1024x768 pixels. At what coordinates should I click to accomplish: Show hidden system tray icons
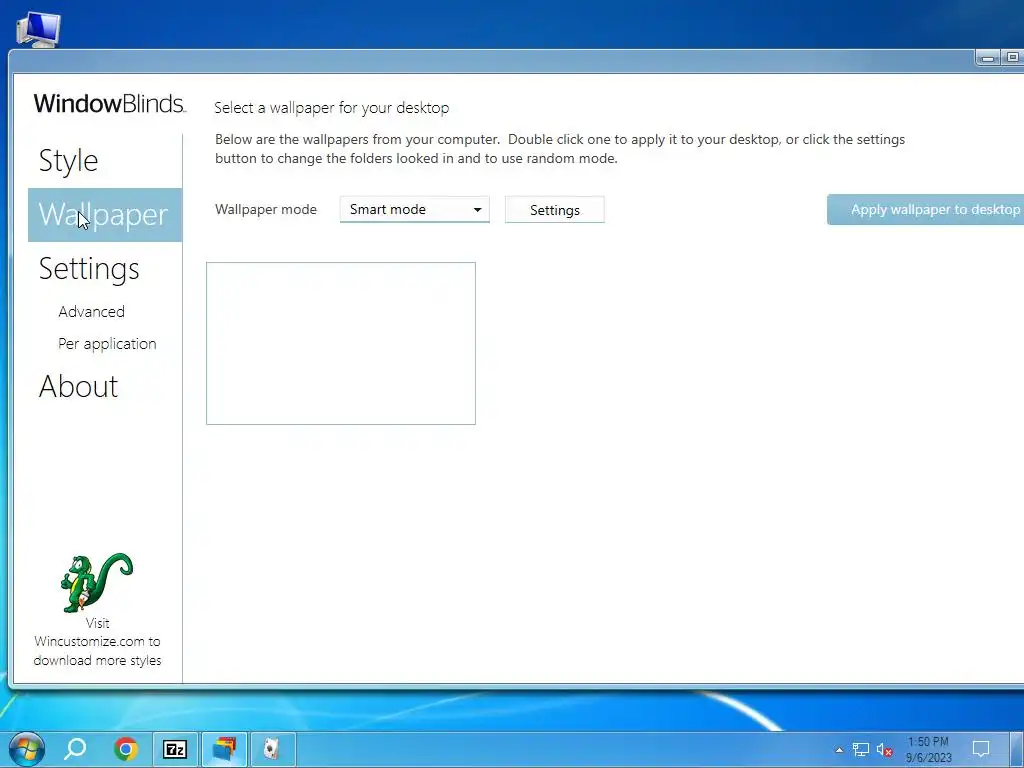(x=839, y=750)
